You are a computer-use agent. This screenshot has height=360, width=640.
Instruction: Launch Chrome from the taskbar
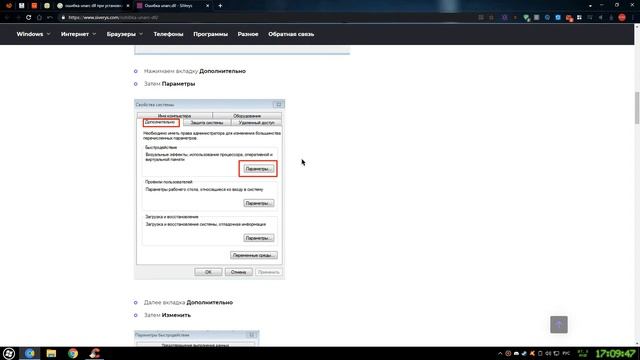click(x=73, y=353)
